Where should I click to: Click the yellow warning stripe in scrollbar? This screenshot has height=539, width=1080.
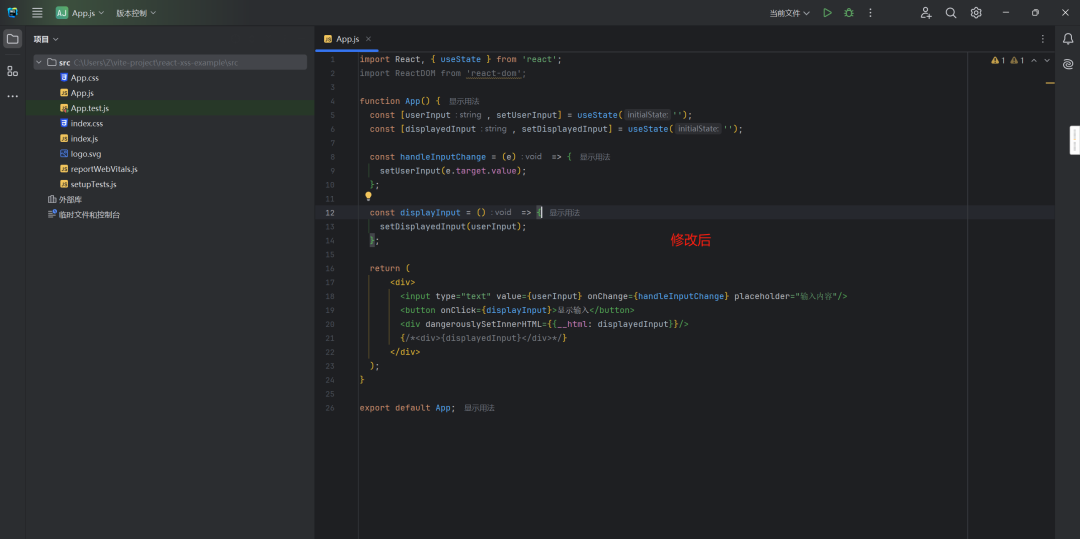1050,83
